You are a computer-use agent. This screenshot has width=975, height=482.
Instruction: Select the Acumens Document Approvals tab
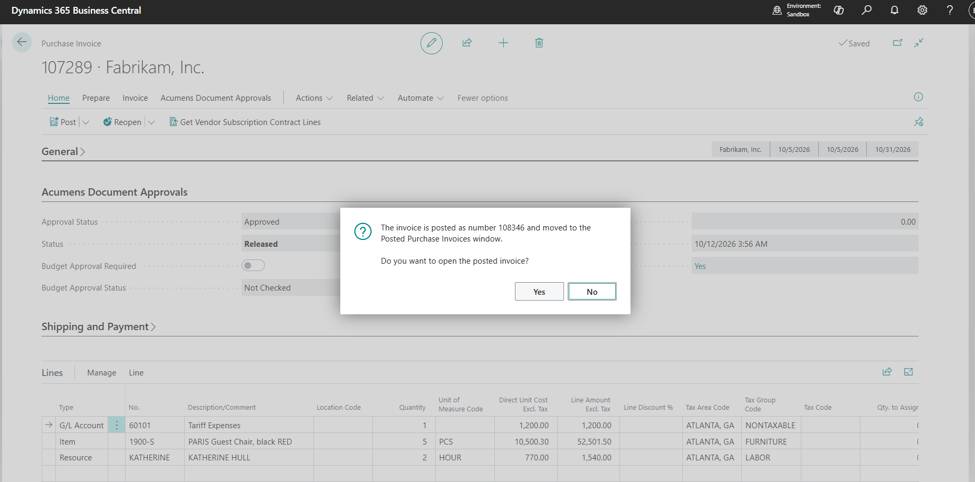point(216,98)
